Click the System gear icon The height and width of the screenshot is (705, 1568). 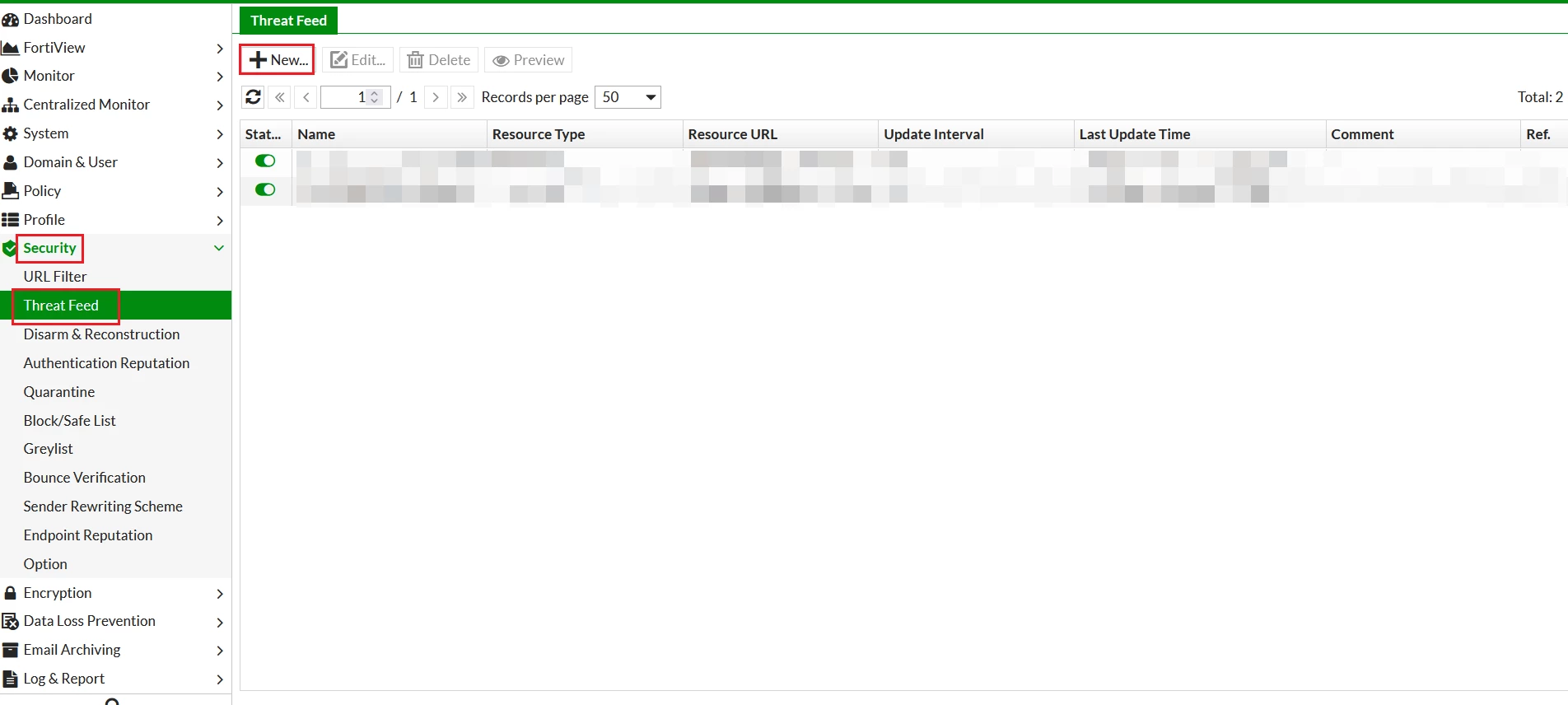[x=10, y=133]
